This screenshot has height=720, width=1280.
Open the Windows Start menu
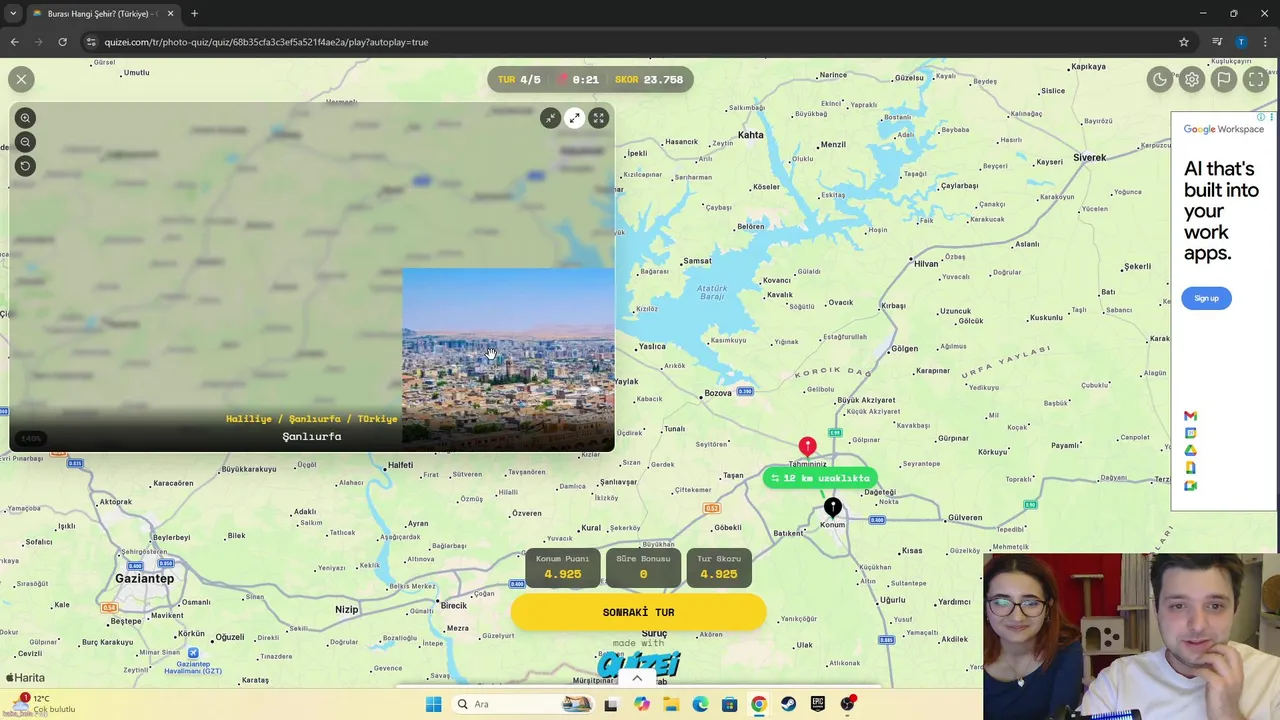pos(433,704)
